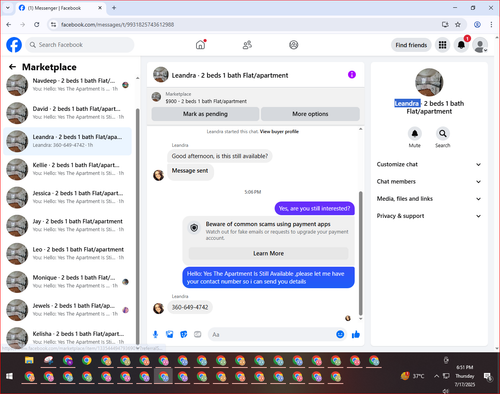Open the Friends icon in top navigation
This screenshot has height=394, width=500.
click(247, 45)
